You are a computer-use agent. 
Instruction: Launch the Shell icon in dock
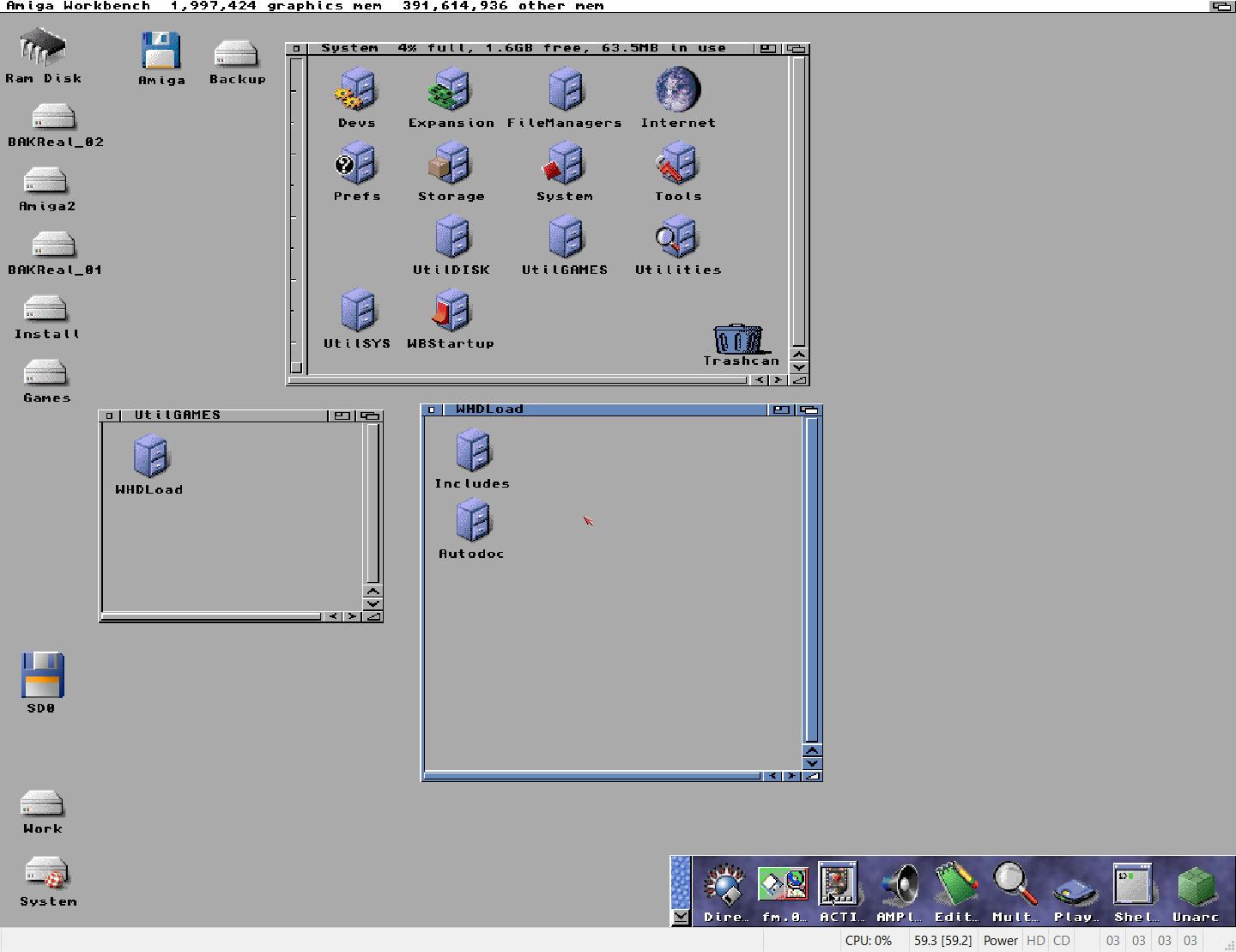click(x=1133, y=884)
